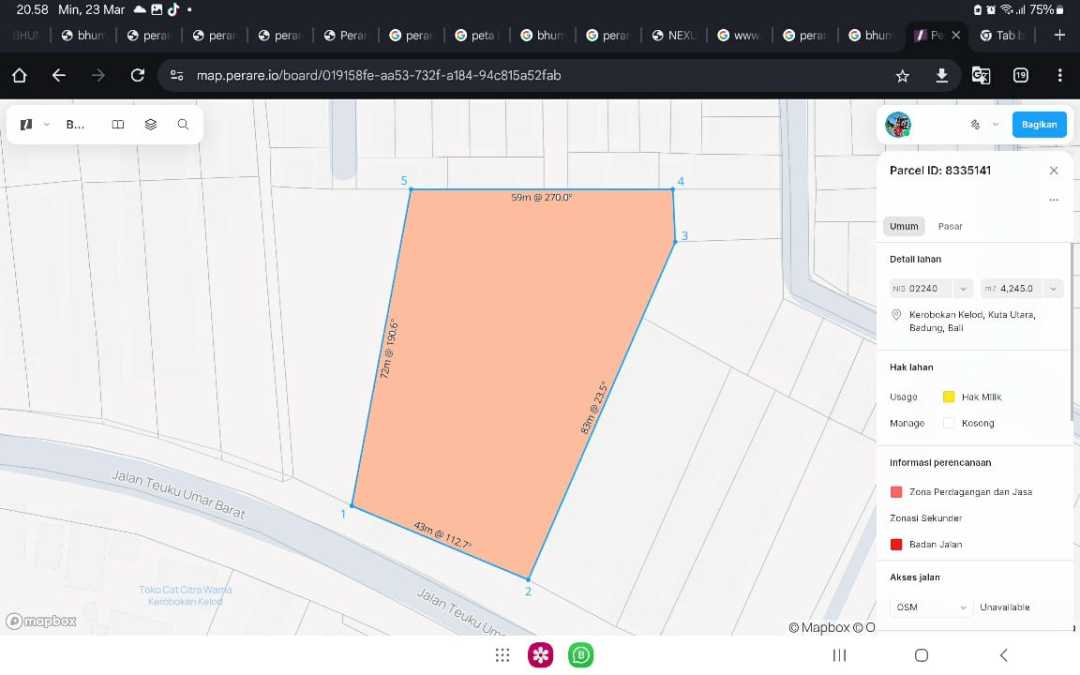The height and width of the screenshot is (675, 1080).
Task: Open the map layers stack icon
Action: 150,125
